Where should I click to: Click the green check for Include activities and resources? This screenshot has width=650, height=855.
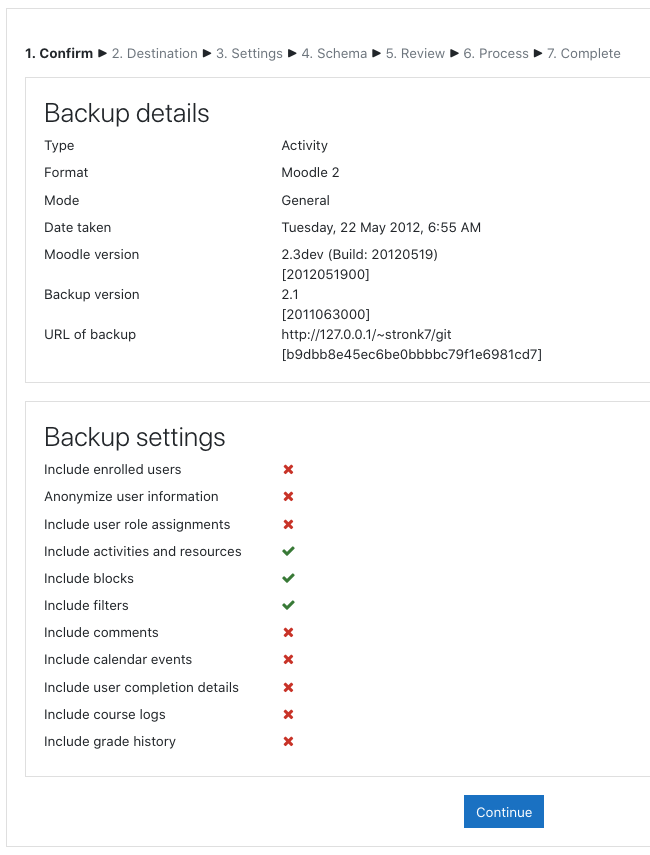click(x=288, y=551)
